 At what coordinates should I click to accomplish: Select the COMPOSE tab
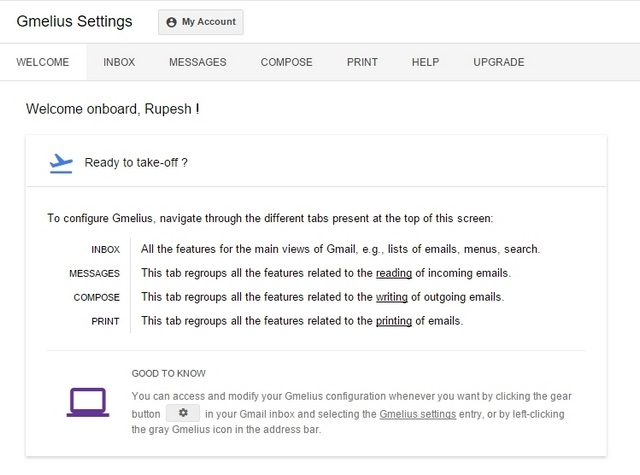tap(287, 62)
